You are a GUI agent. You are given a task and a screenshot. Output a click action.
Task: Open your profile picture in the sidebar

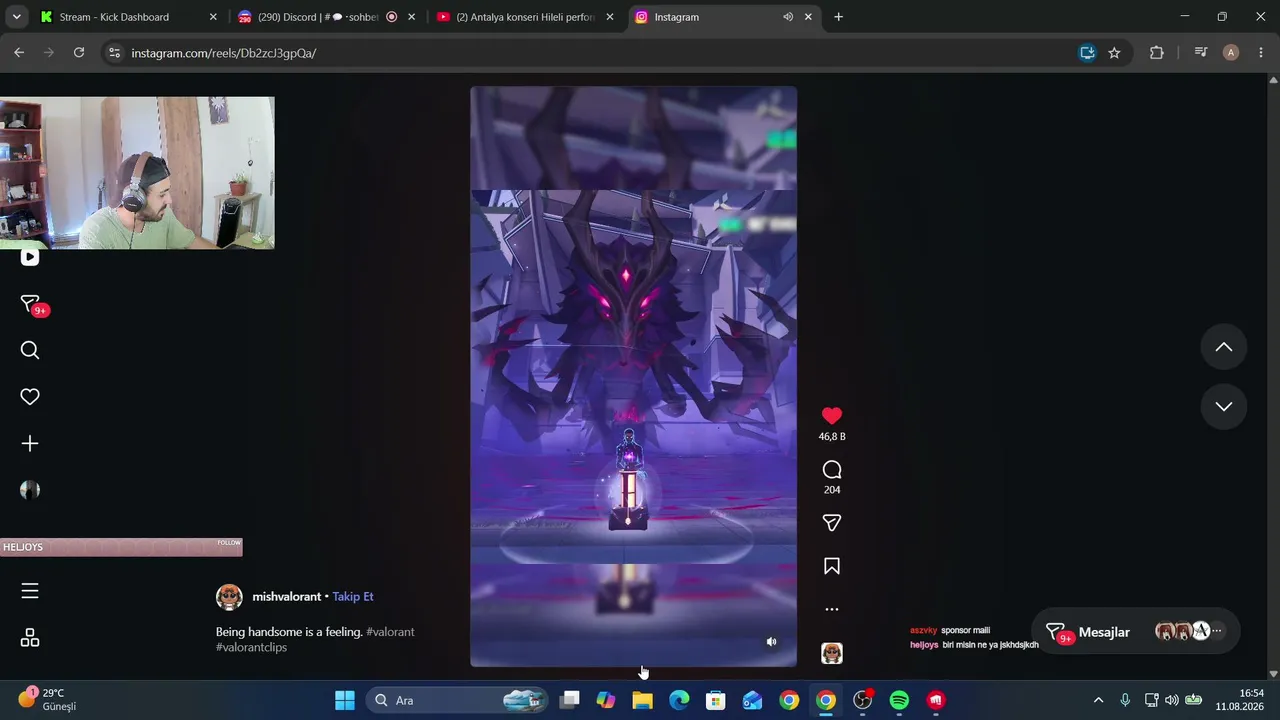(x=30, y=490)
